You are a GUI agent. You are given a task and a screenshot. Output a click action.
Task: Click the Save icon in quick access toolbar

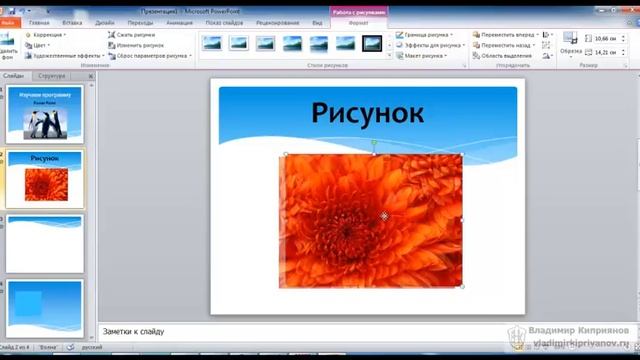[12, 11]
